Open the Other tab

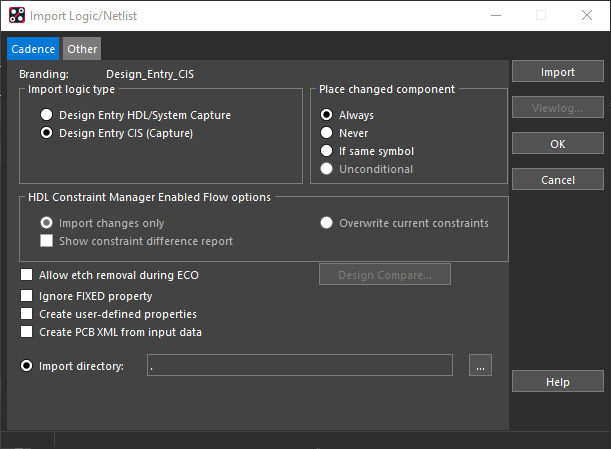pos(82,49)
